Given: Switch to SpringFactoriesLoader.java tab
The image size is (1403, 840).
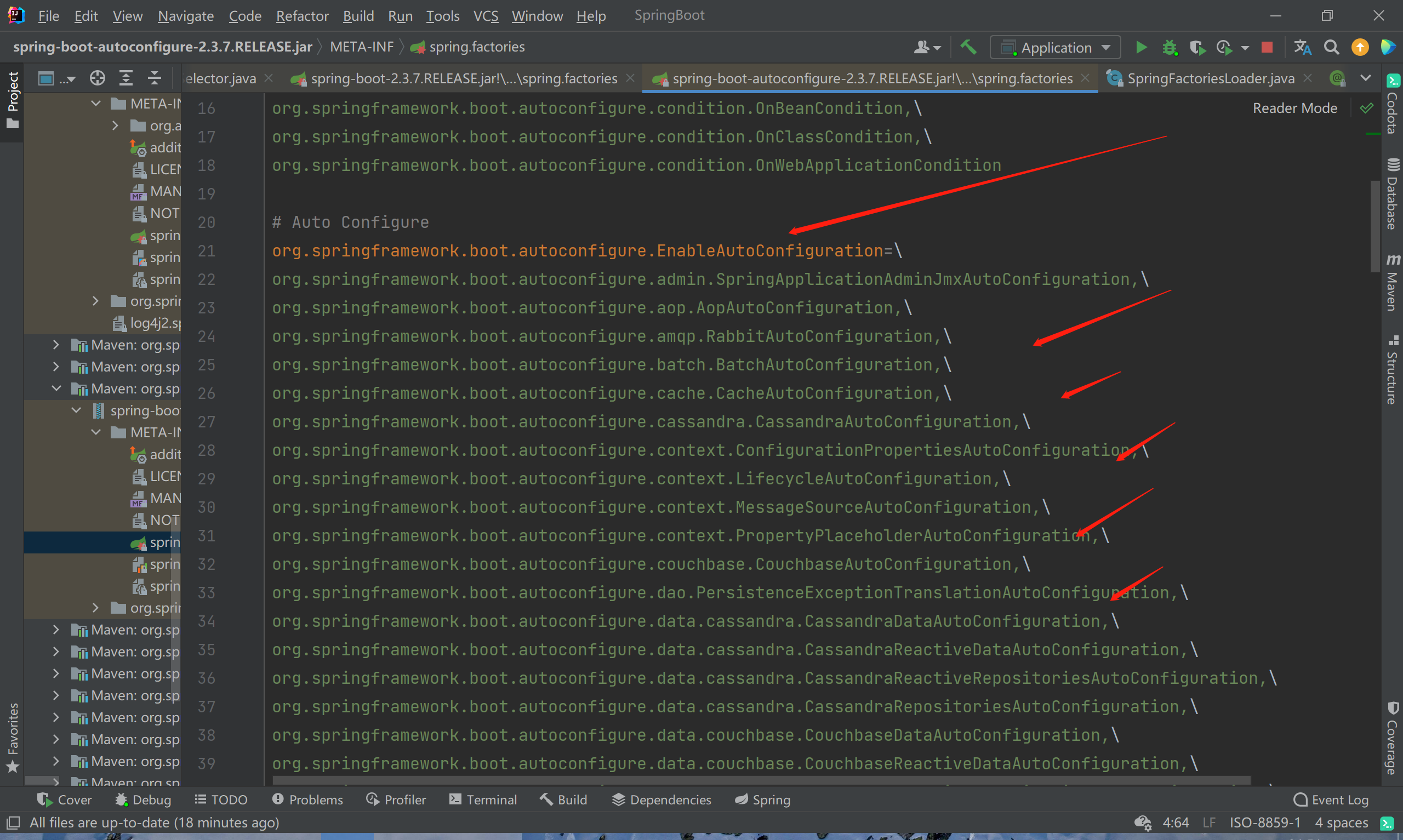Looking at the screenshot, I should [x=1210, y=78].
